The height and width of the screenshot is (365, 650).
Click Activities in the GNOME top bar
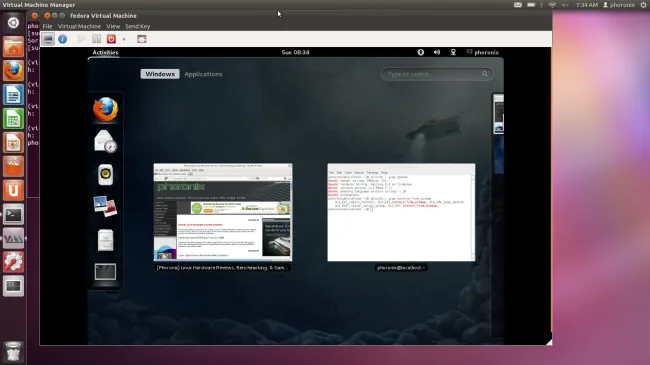pos(105,52)
